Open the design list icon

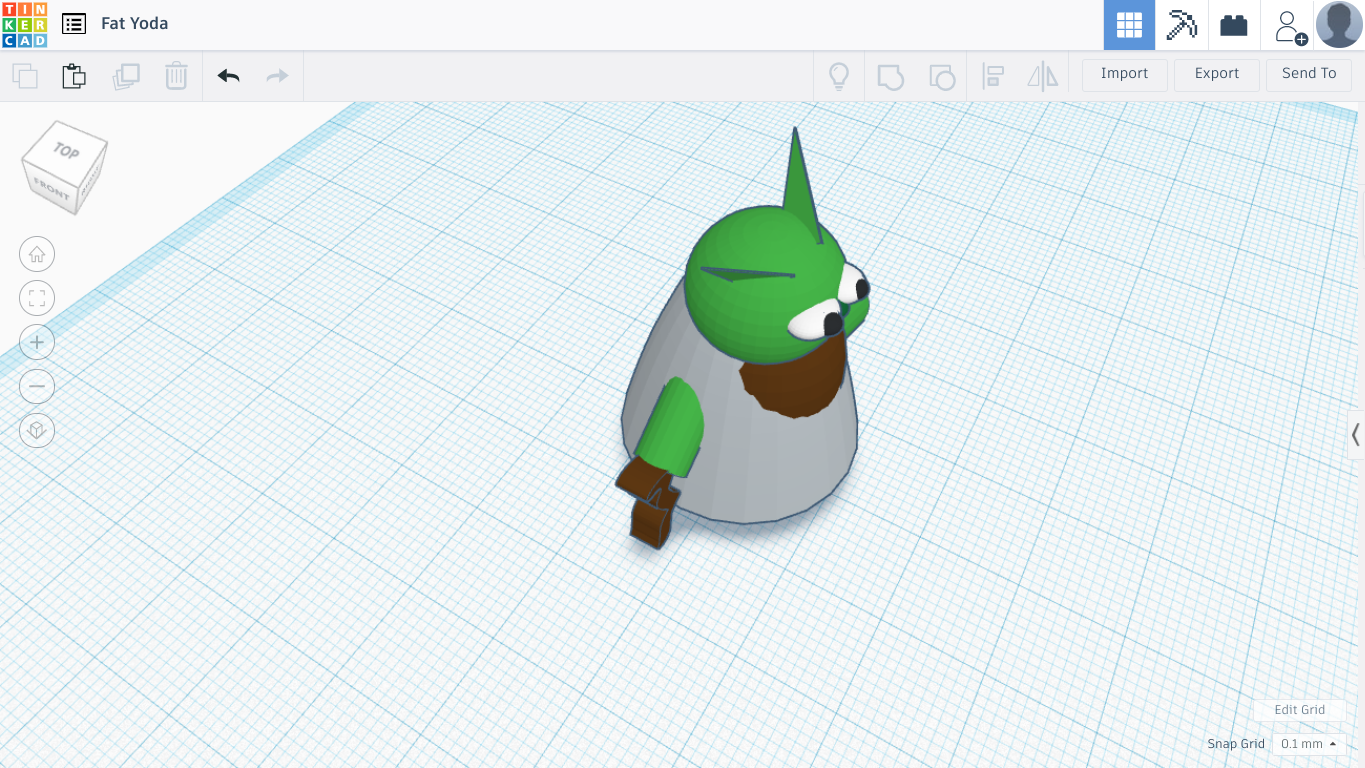coord(74,24)
